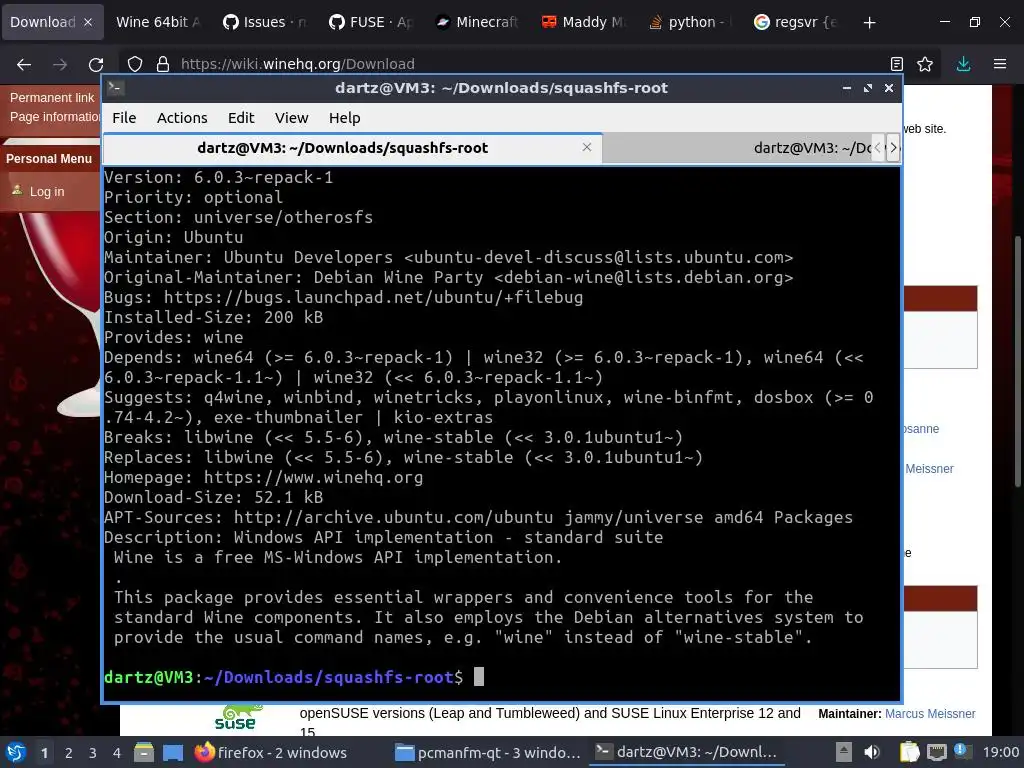Switch to the Maddy Firefox tab

click(584, 22)
